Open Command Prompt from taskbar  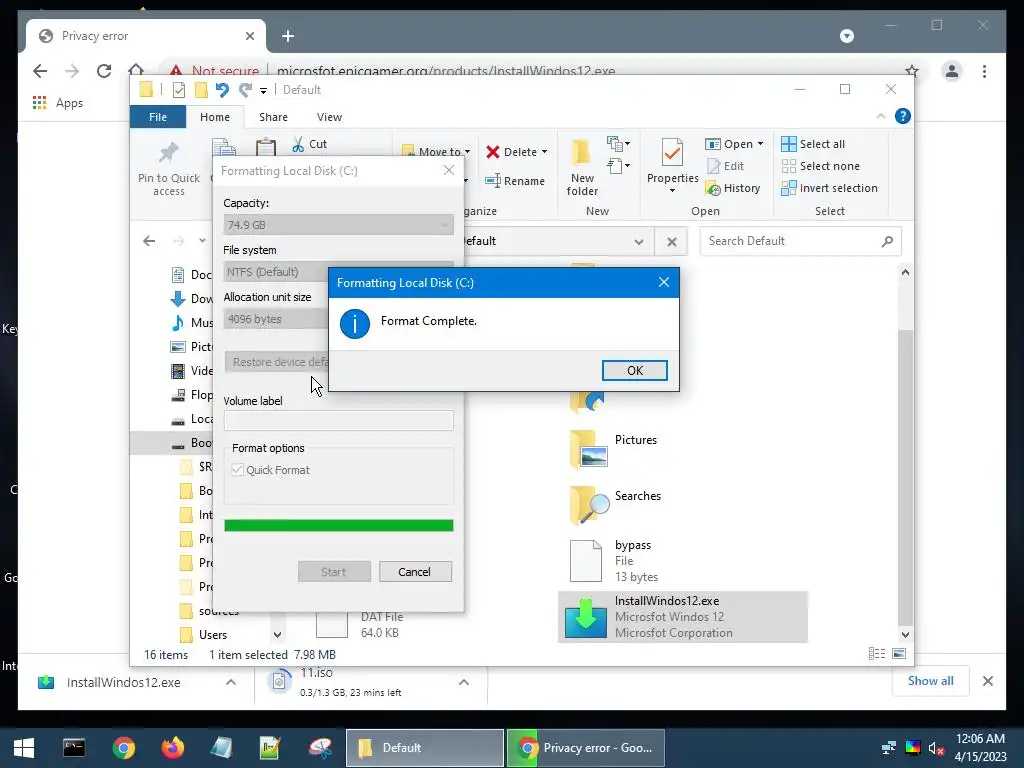74,748
